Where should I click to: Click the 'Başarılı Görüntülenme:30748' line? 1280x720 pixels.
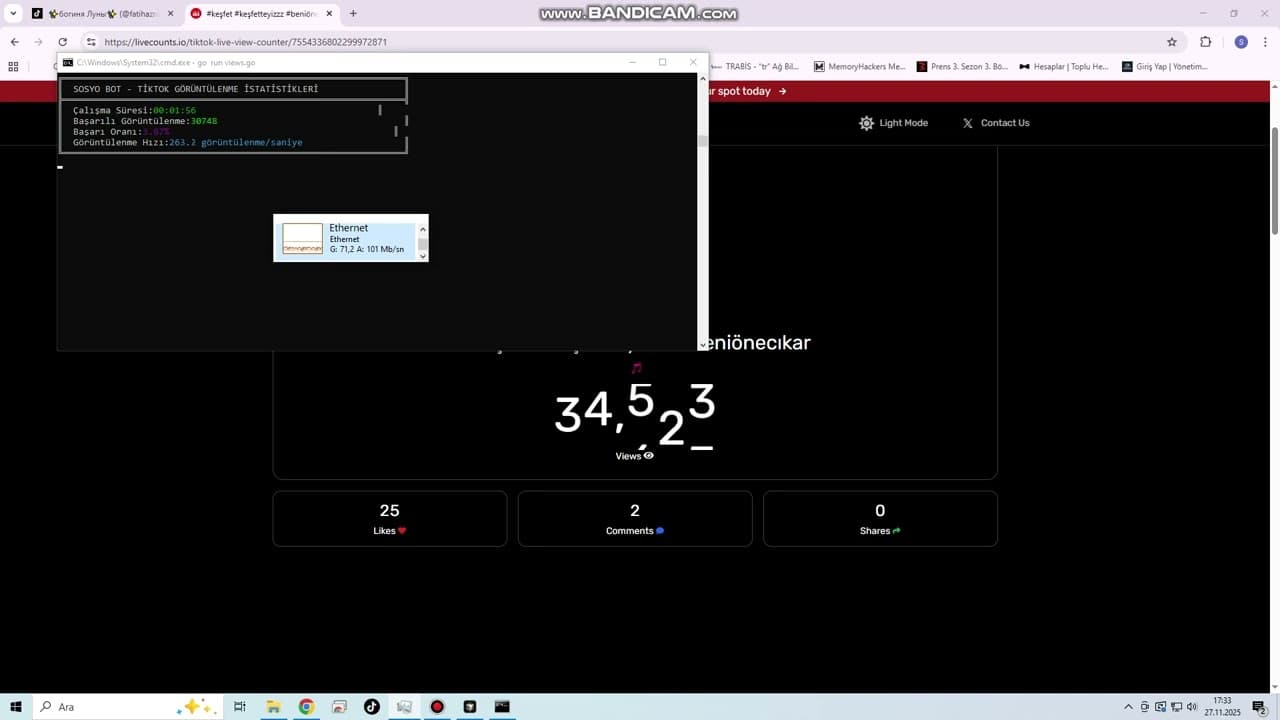pos(145,121)
